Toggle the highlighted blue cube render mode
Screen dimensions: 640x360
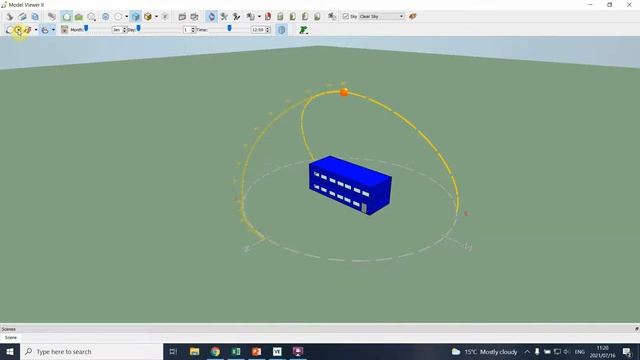coord(136,17)
